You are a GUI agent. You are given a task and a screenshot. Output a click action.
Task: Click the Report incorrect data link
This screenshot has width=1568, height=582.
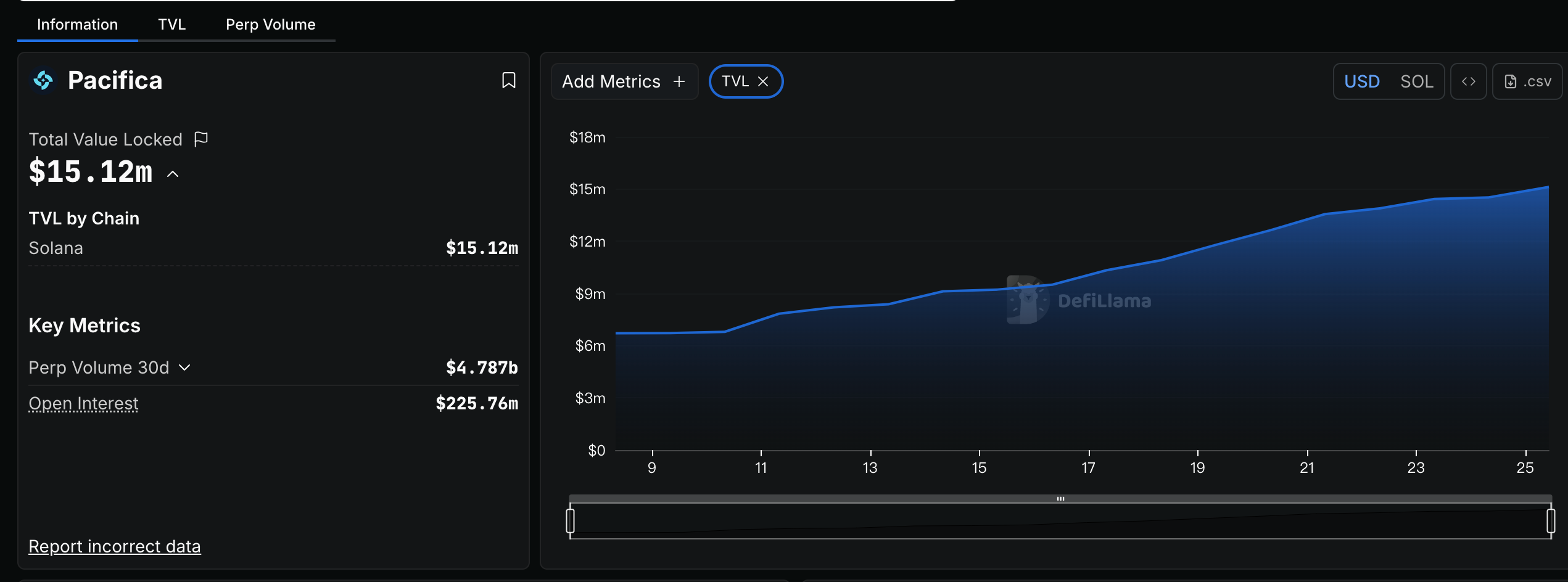115,547
